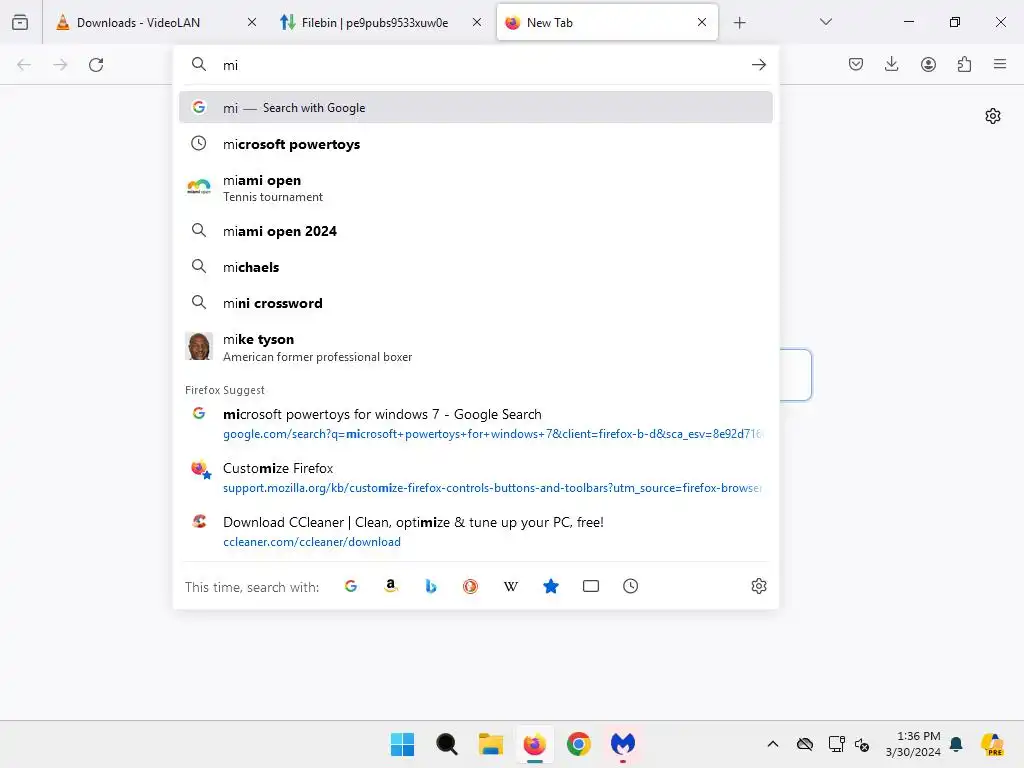Open search settings gear in dropdown
Image resolution: width=1024 pixels, height=768 pixels.
[758, 586]
